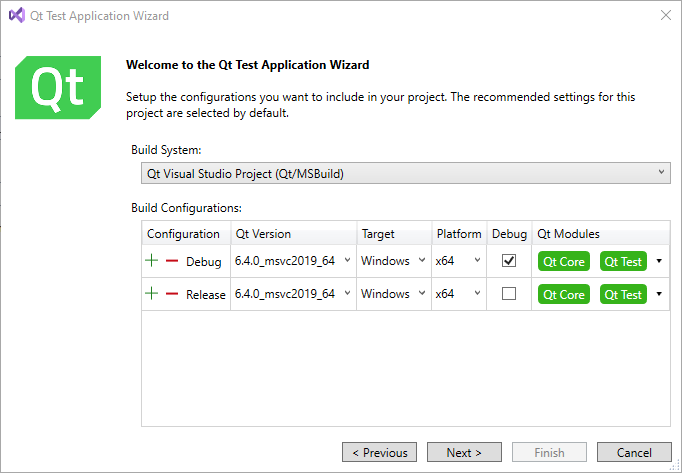682x473 pixels.
Task: Open the Qt Version dropdown for the Debug row
Action: click(x=293, y=261)
